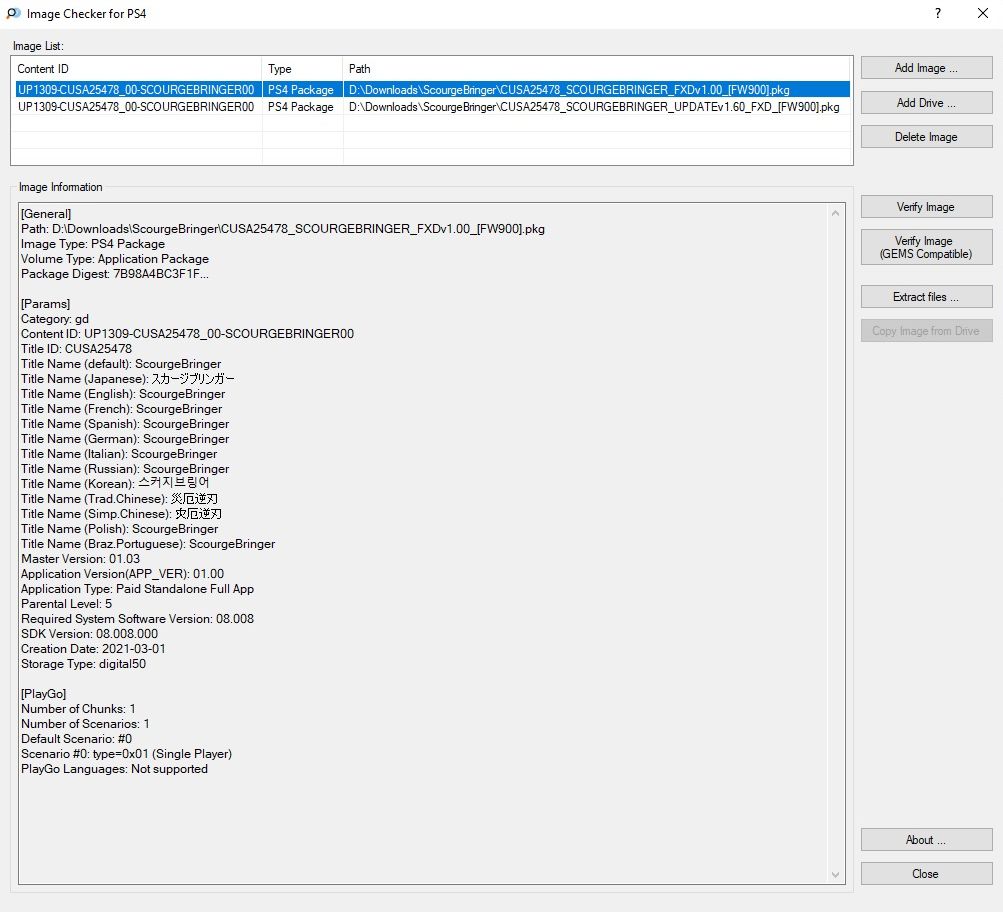Viewport: 1003px width, 912px height.
Task: Click the question mark help button
Action: pyautogui.click(x=937, y=14)
